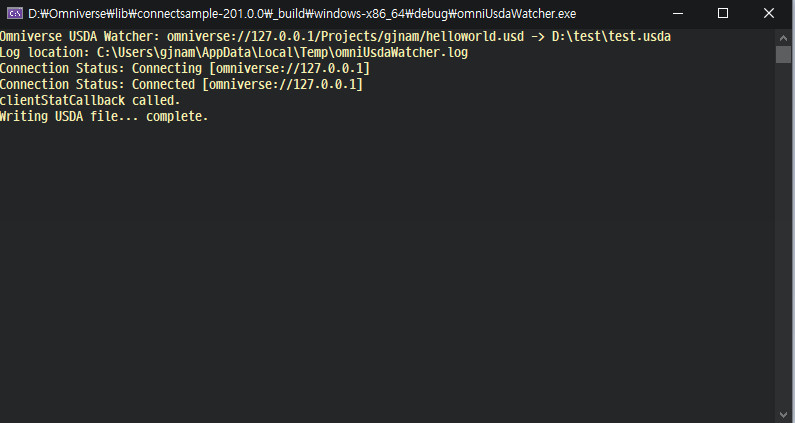Open the console system menu icon
This screenshot has width=795, height=423.
(14, 14)
